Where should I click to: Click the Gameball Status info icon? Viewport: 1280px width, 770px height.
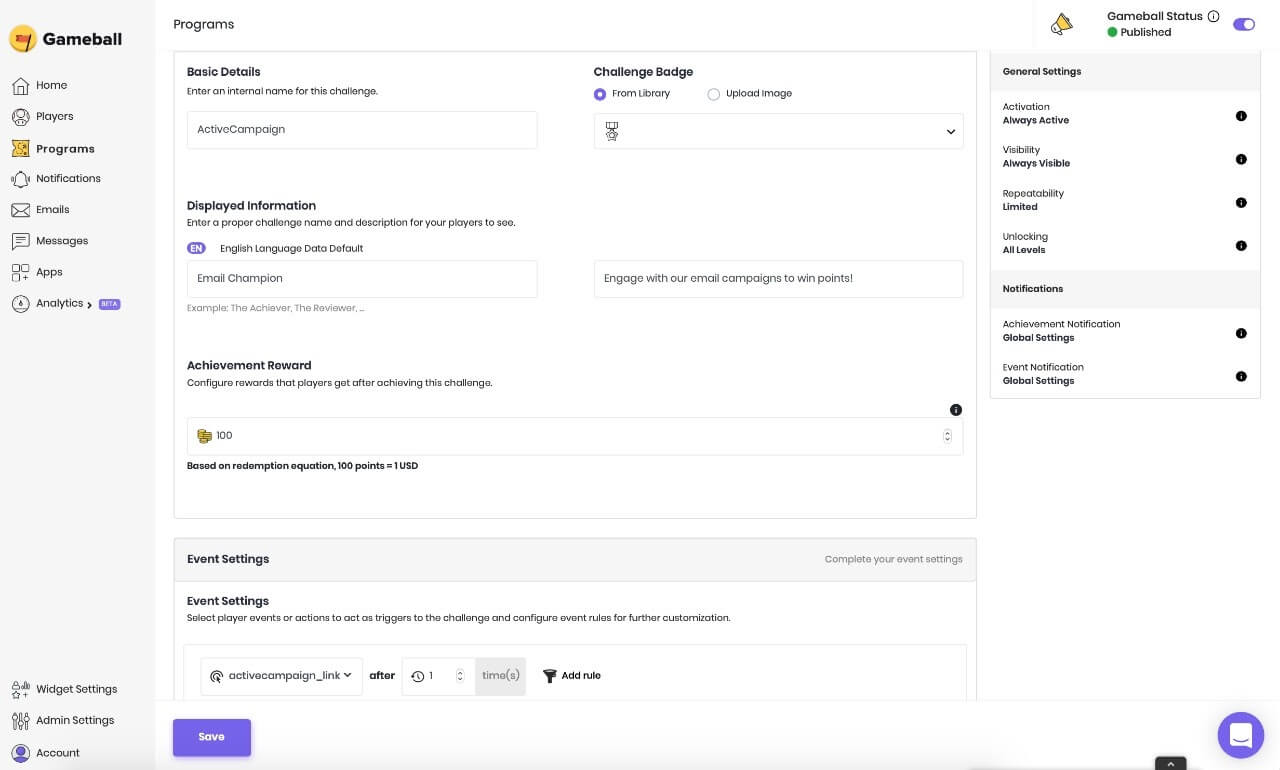point(1214,16)
